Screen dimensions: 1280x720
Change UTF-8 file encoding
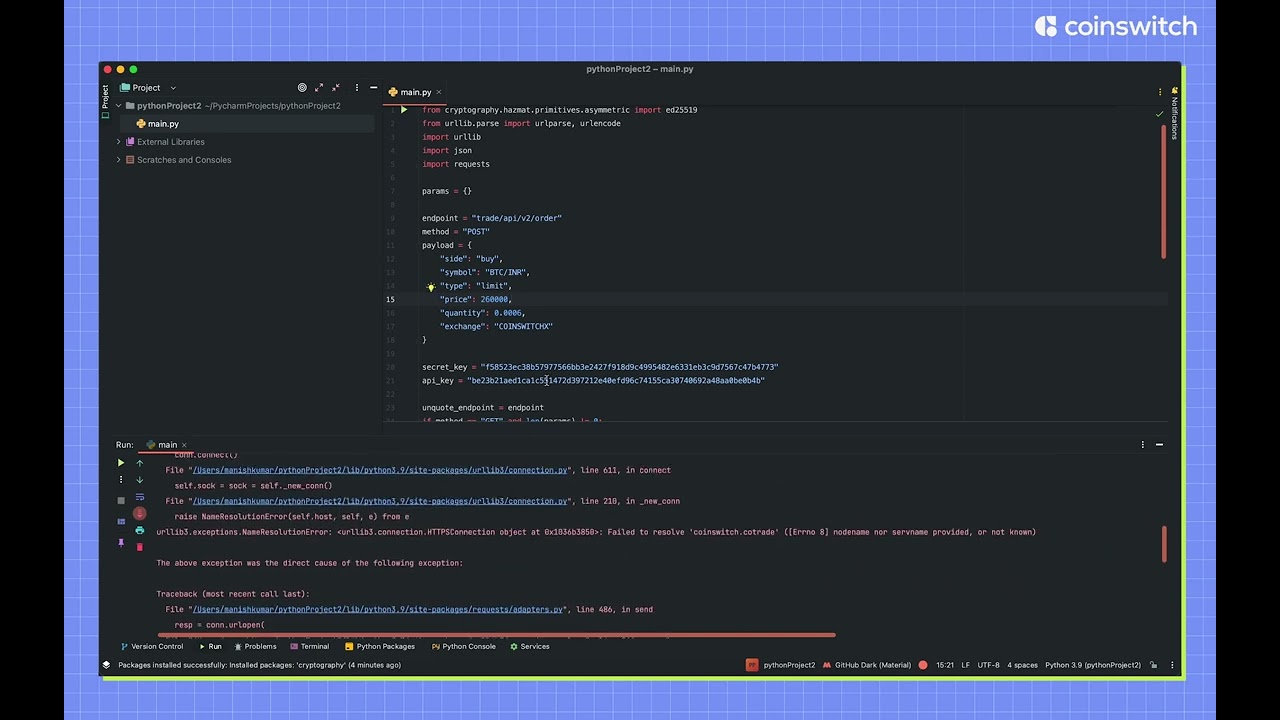(x=988, y=665)
